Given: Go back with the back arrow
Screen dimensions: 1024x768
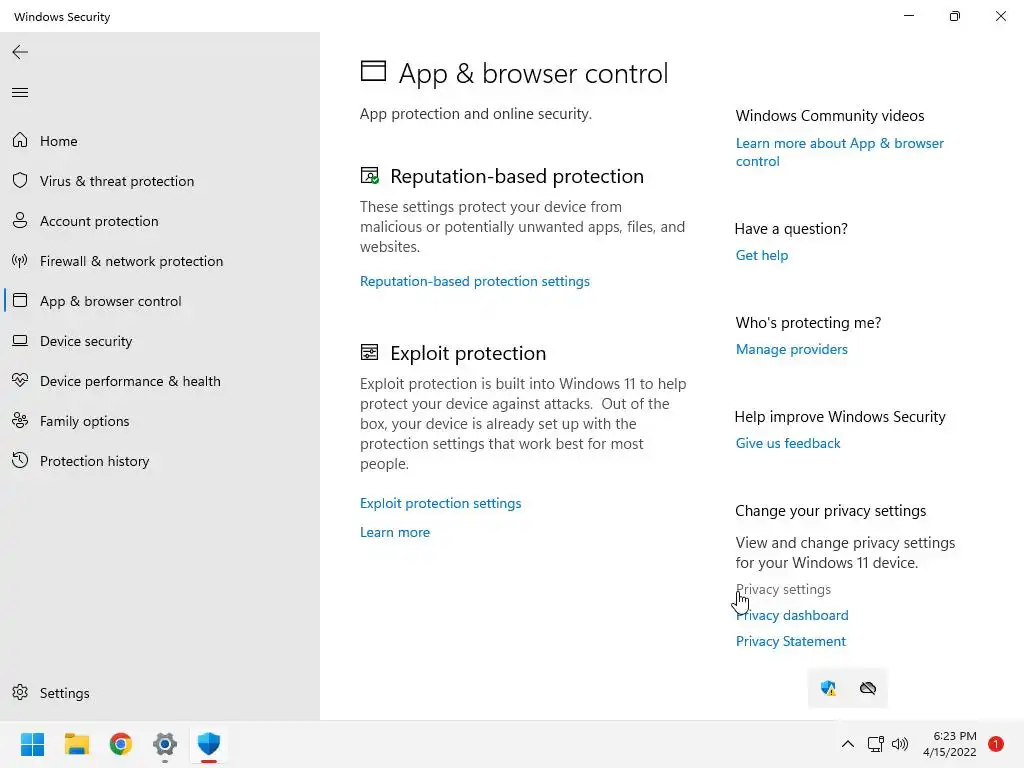Looking at the screenshot, I should [x=20, y=52].
